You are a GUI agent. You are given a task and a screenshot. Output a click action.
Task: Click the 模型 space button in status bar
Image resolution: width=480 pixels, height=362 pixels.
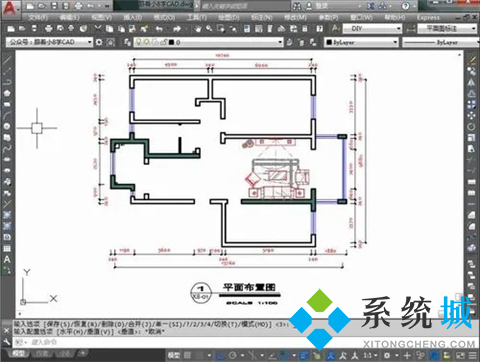[x=174, y=355]
